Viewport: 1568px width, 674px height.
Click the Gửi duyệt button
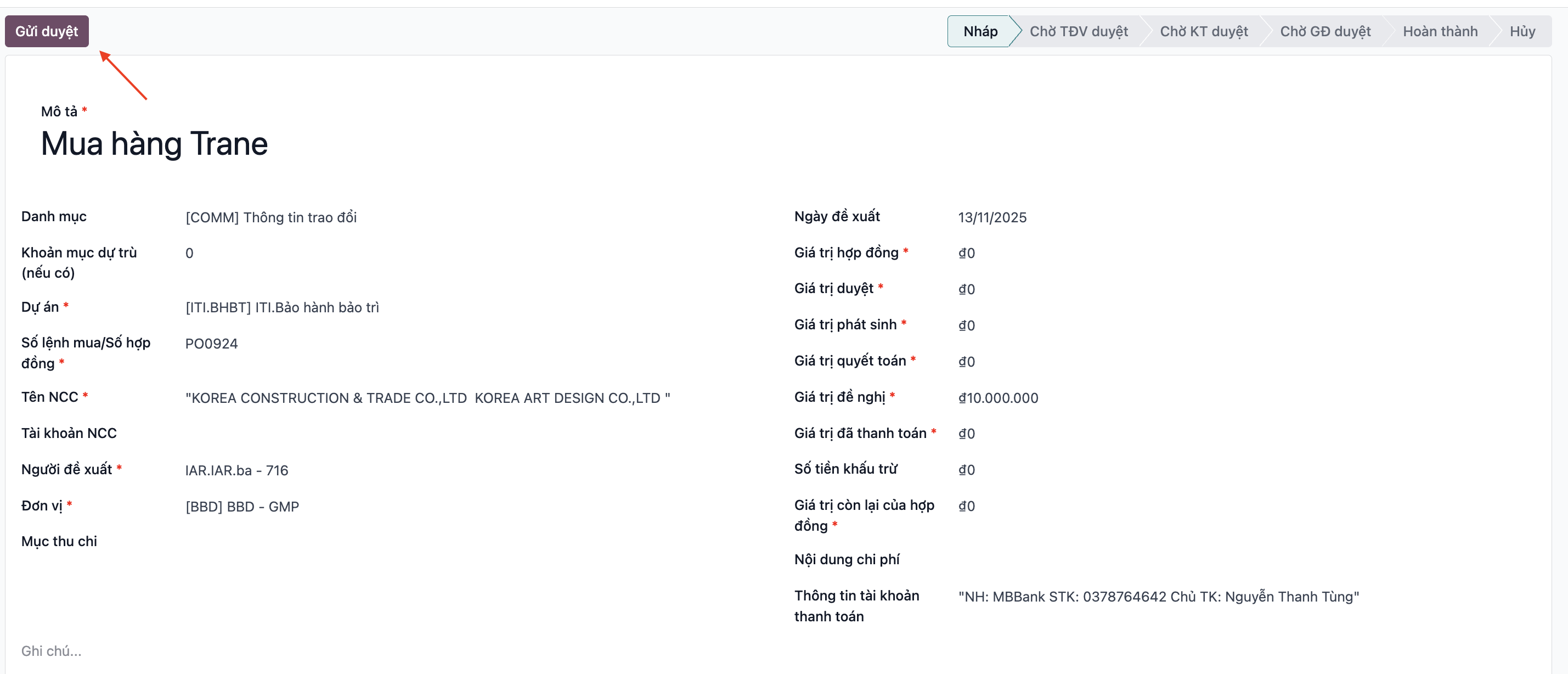click(x=47, y=31)
